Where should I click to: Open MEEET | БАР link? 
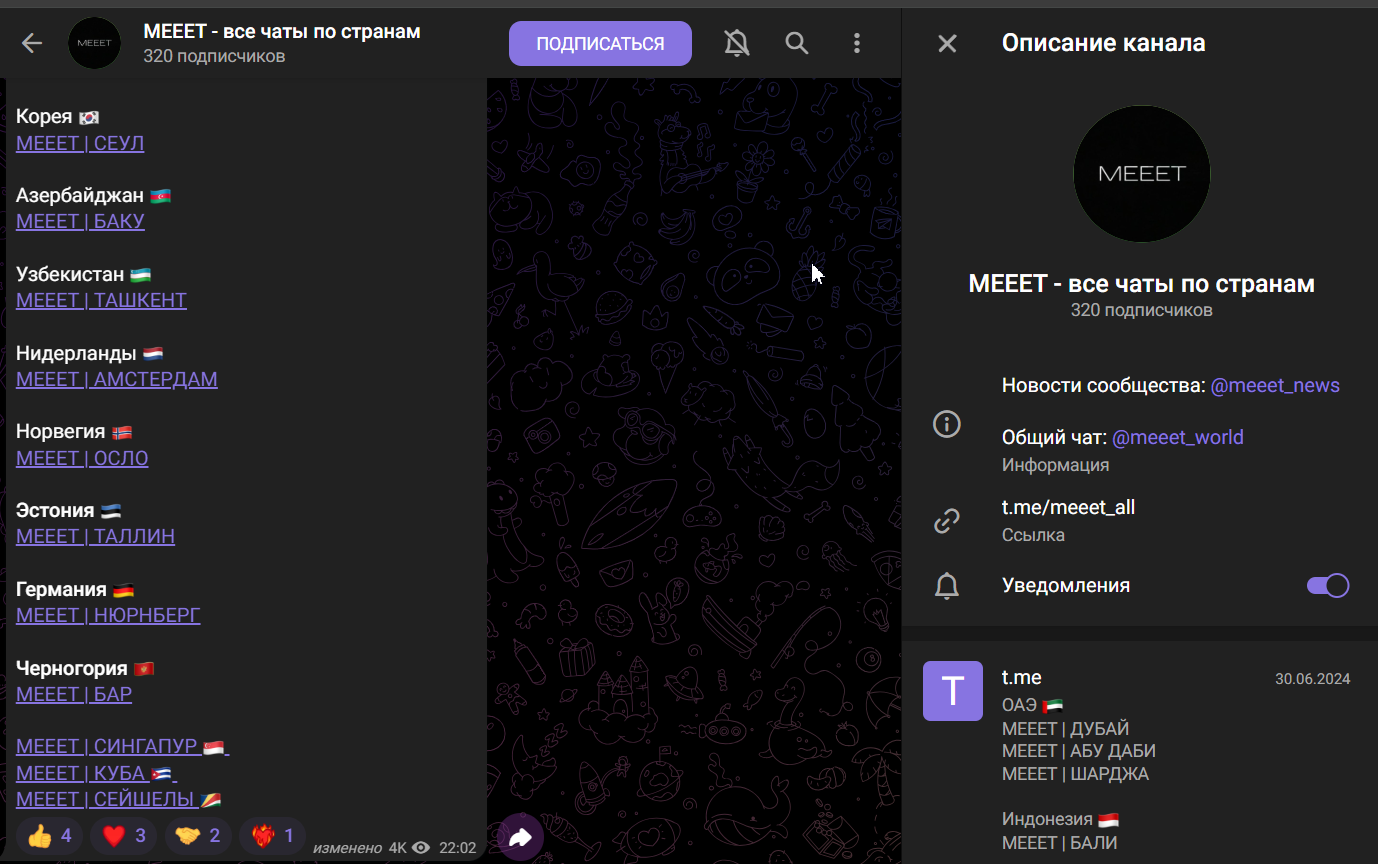tap(74, 694)
